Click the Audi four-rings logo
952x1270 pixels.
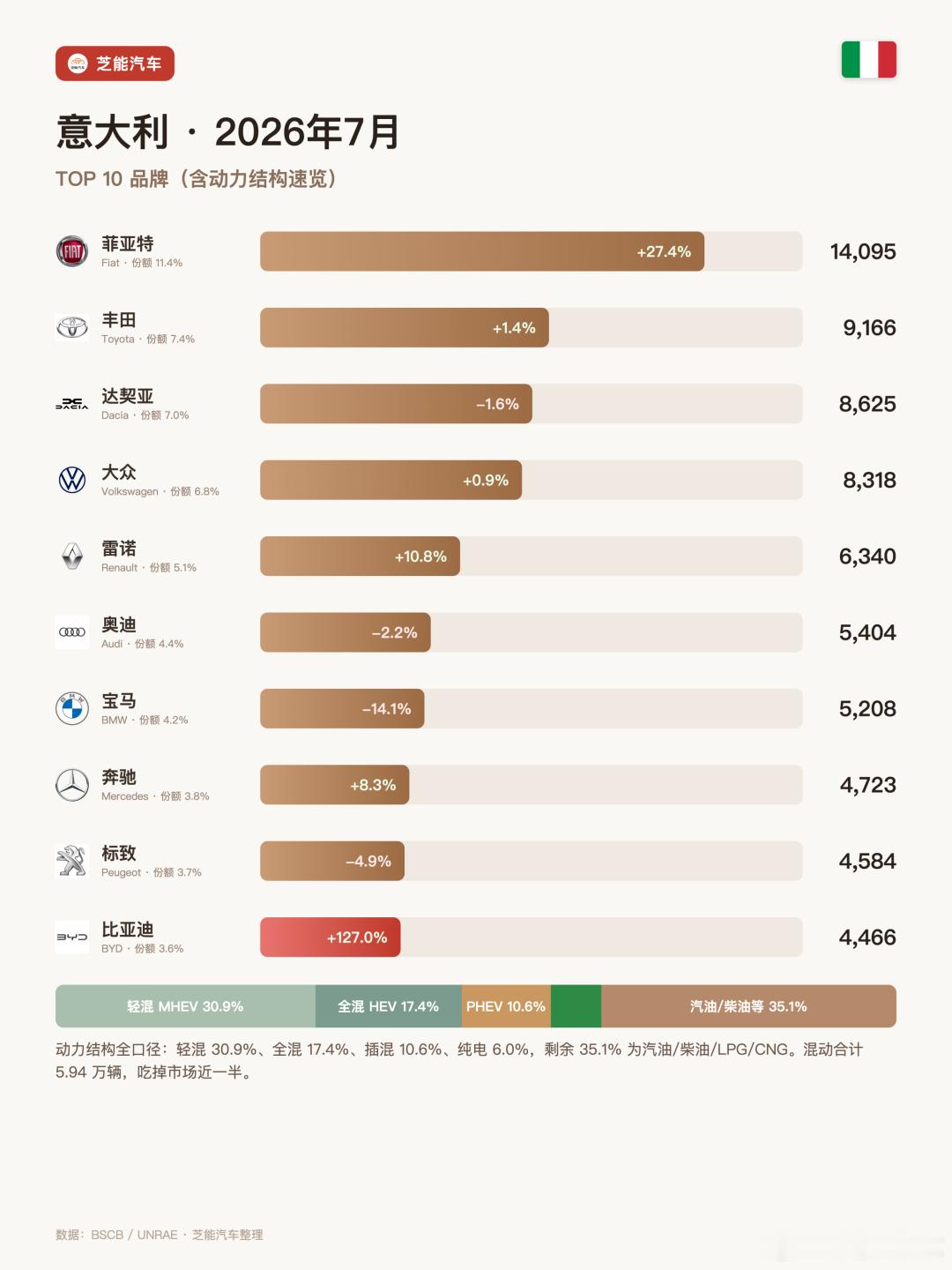tap(72, 632)
